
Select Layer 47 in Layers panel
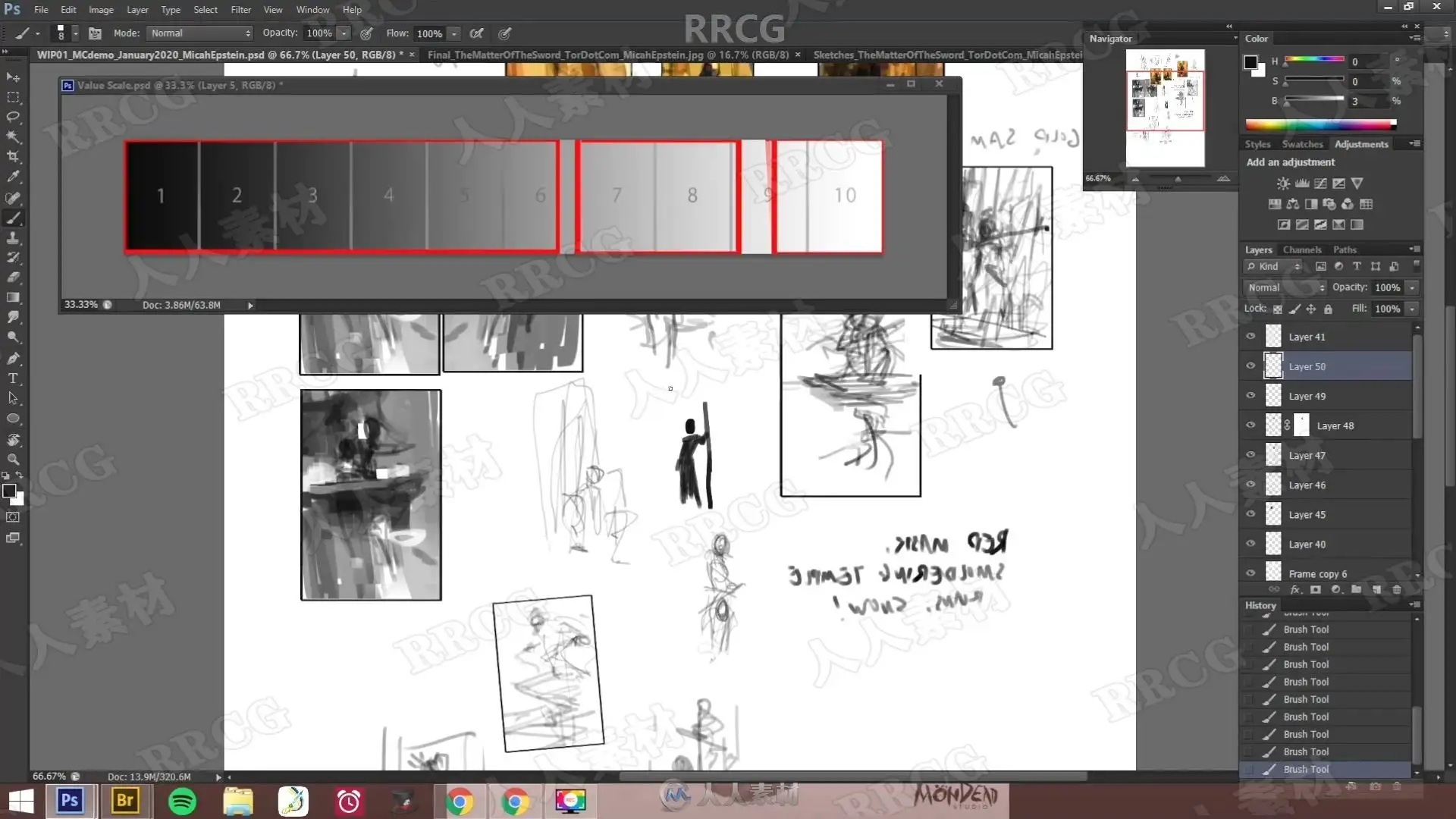coord(1327,455)
